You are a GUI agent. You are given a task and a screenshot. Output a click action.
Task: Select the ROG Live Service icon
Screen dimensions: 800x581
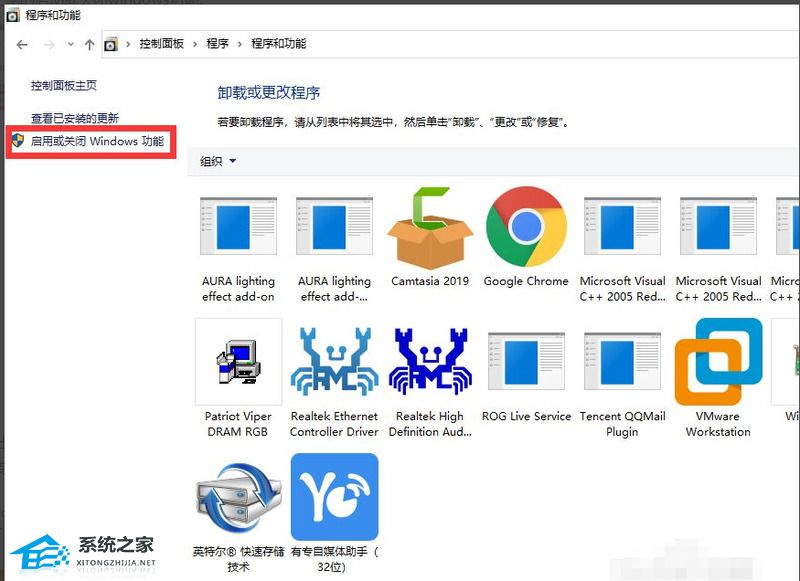526,361
